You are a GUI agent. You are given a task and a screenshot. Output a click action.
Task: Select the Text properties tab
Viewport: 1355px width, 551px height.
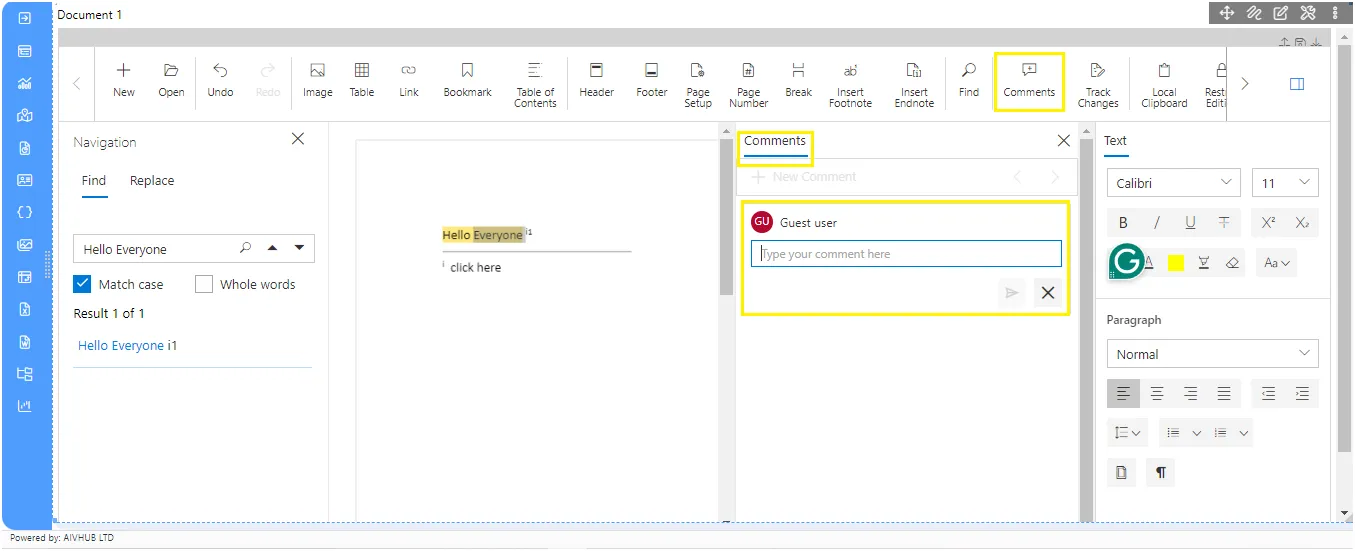[x=1115, y=141]
